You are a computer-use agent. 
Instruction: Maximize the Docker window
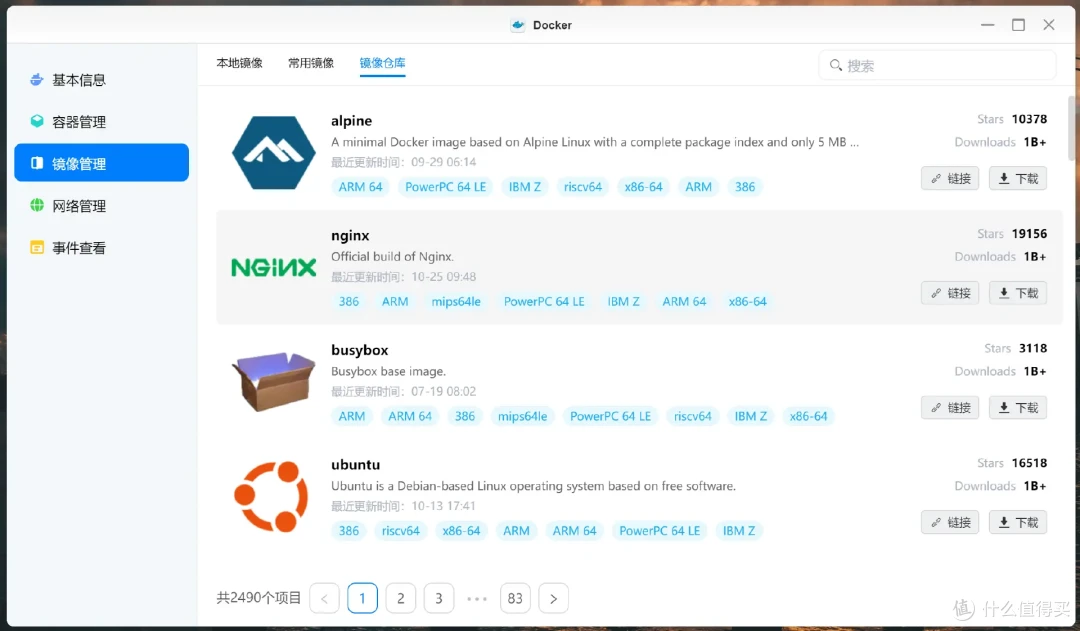pos(1018,25)
